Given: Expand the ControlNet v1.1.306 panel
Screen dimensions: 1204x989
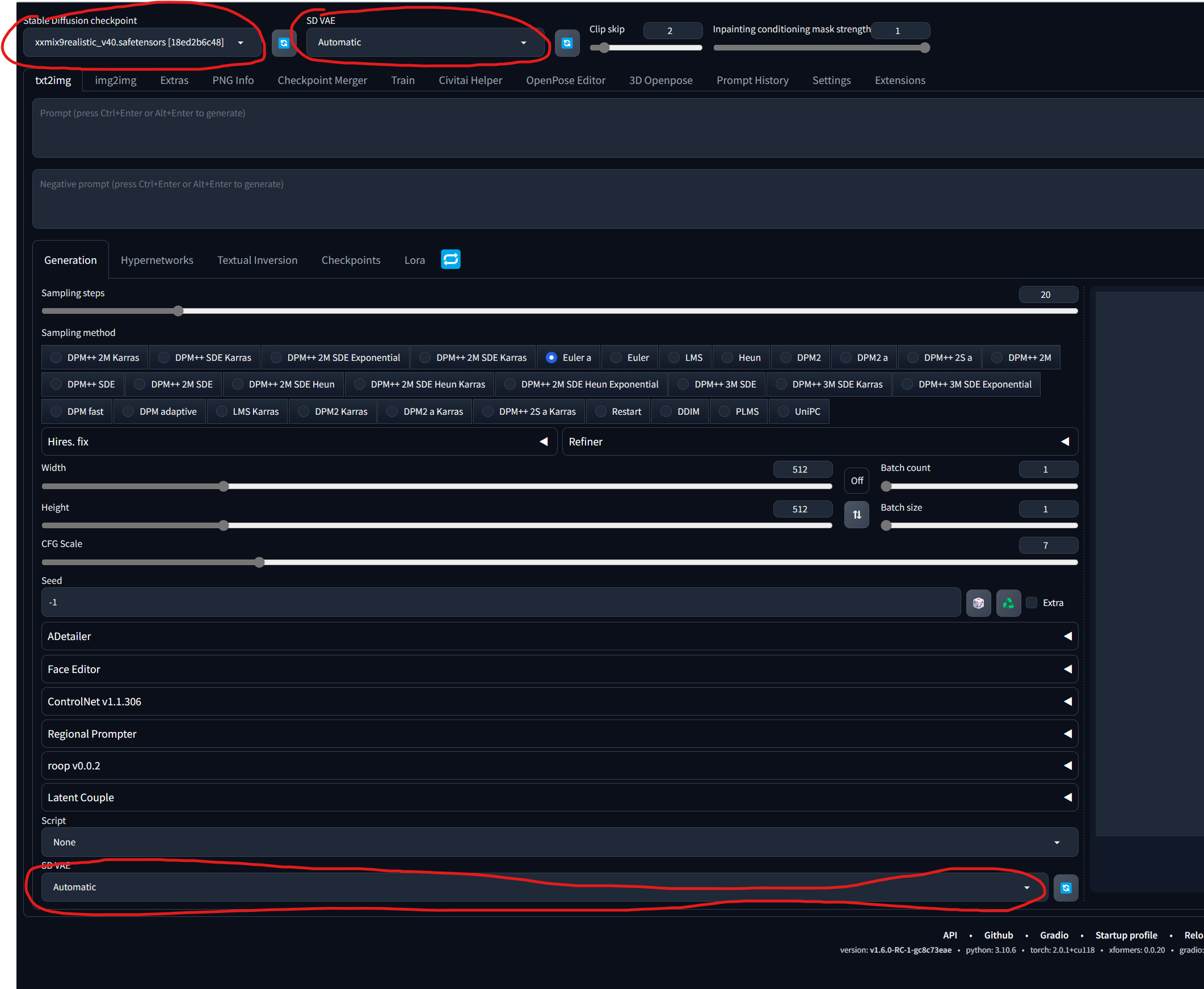Looking at the screenshot, I should (559, 701).
